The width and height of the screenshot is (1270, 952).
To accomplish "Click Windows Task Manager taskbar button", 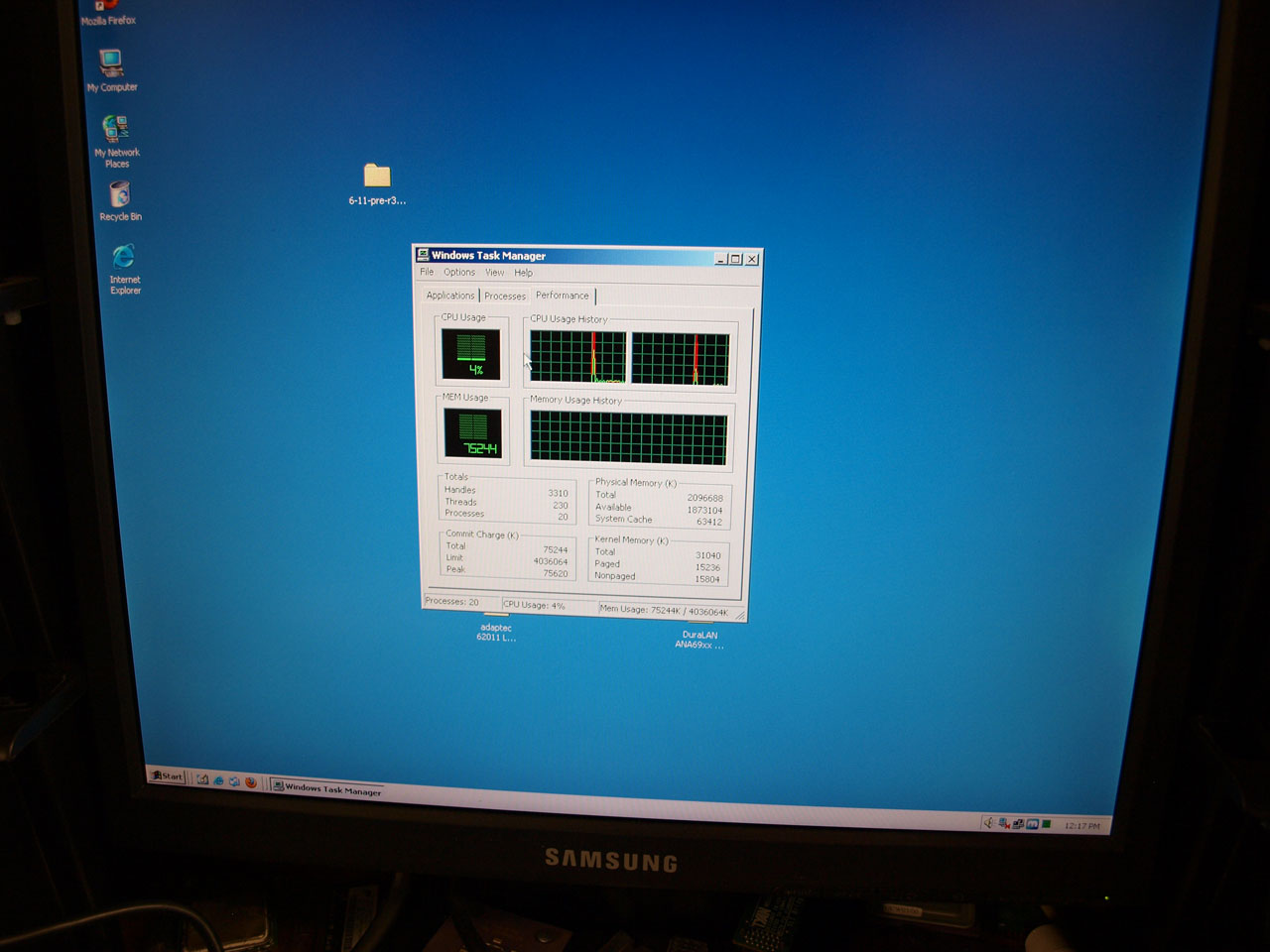I will click(327, 789).
